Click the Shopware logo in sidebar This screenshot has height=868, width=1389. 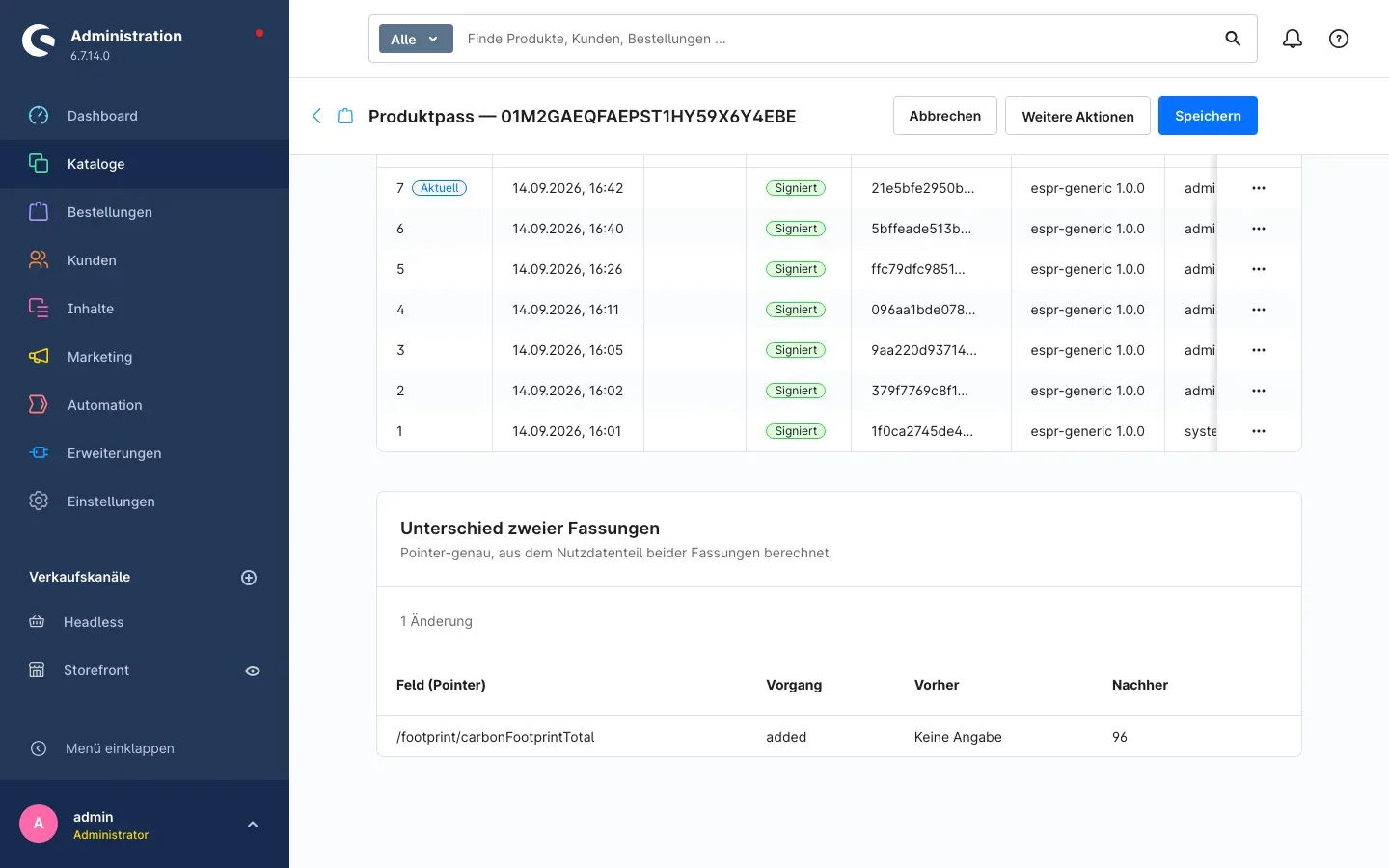tap(39, 41)
